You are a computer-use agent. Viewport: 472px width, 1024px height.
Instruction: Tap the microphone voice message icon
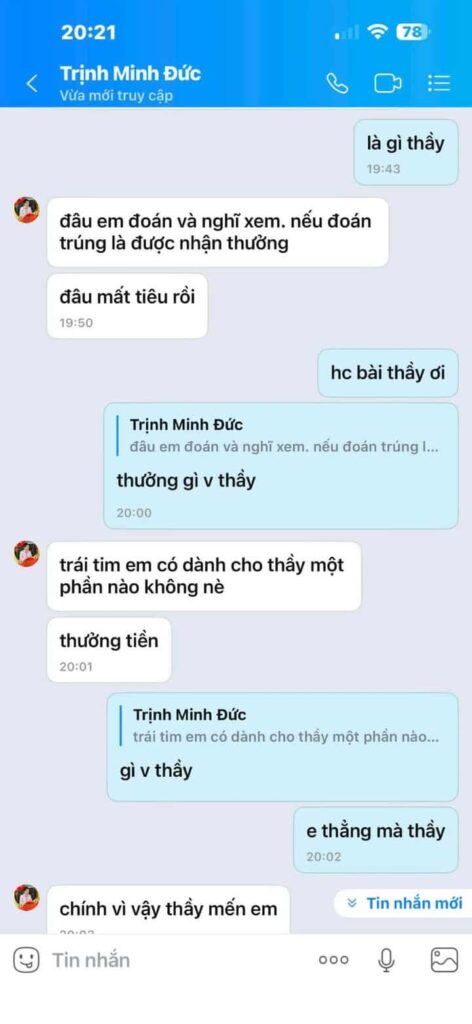pyautogui.click(x=386, y=959)
